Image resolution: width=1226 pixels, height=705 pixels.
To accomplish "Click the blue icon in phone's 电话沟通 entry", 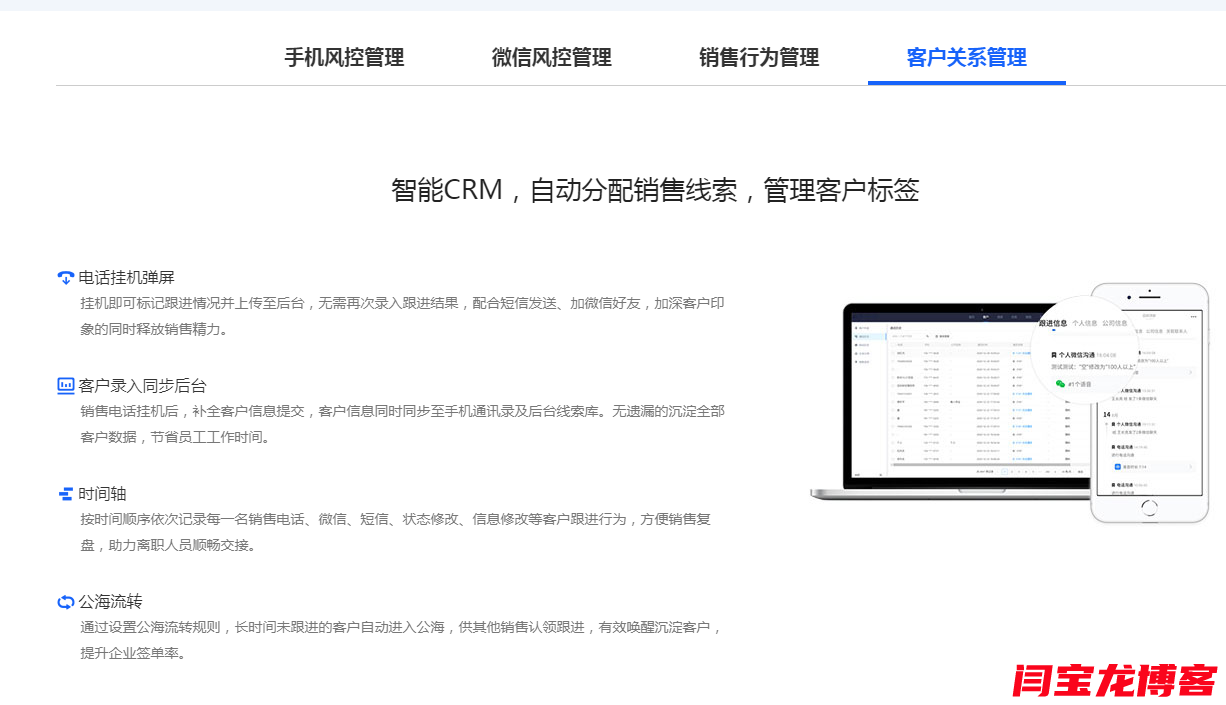I will click(1116, 466).
